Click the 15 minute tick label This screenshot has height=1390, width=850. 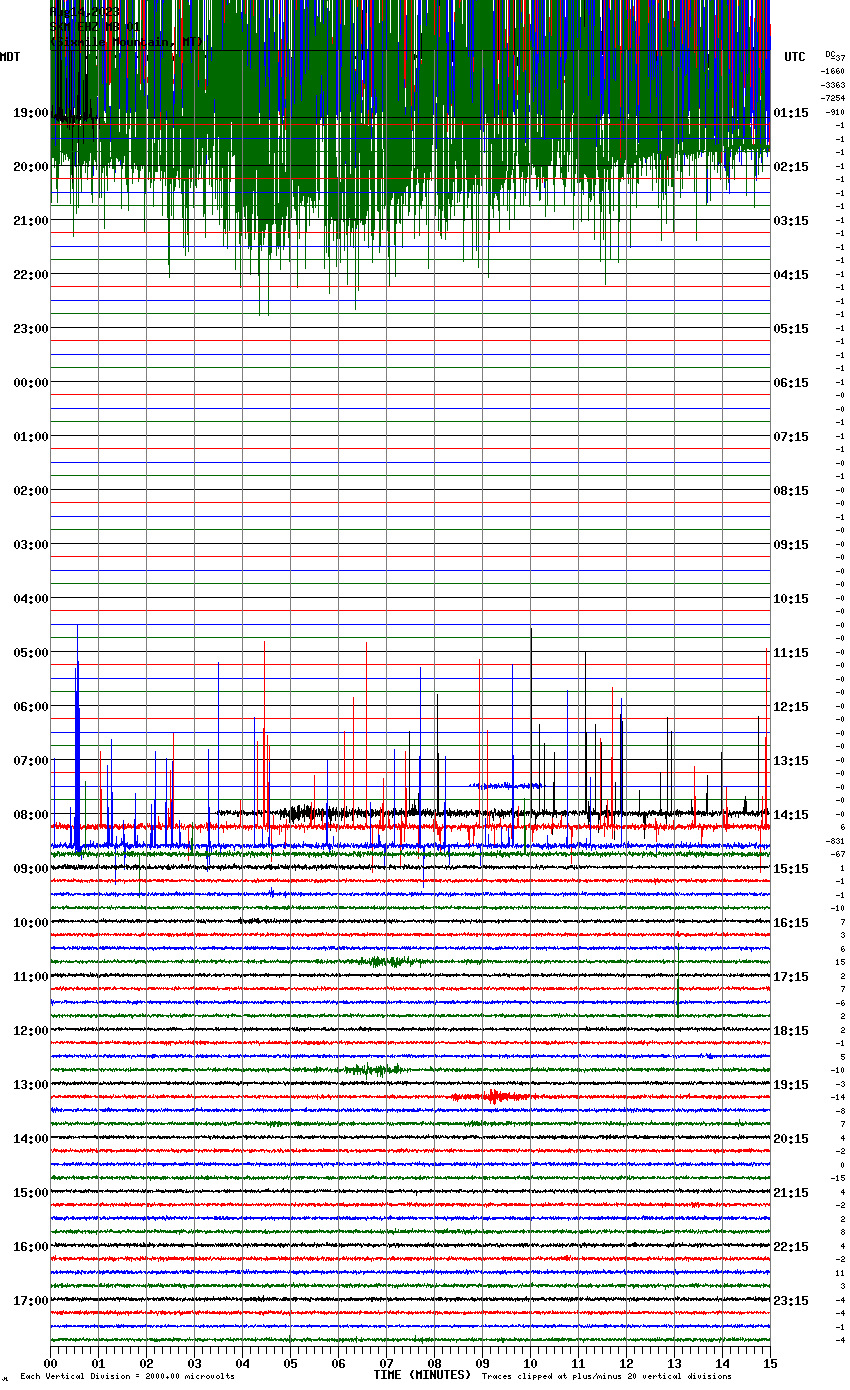tap(769, 1363)
